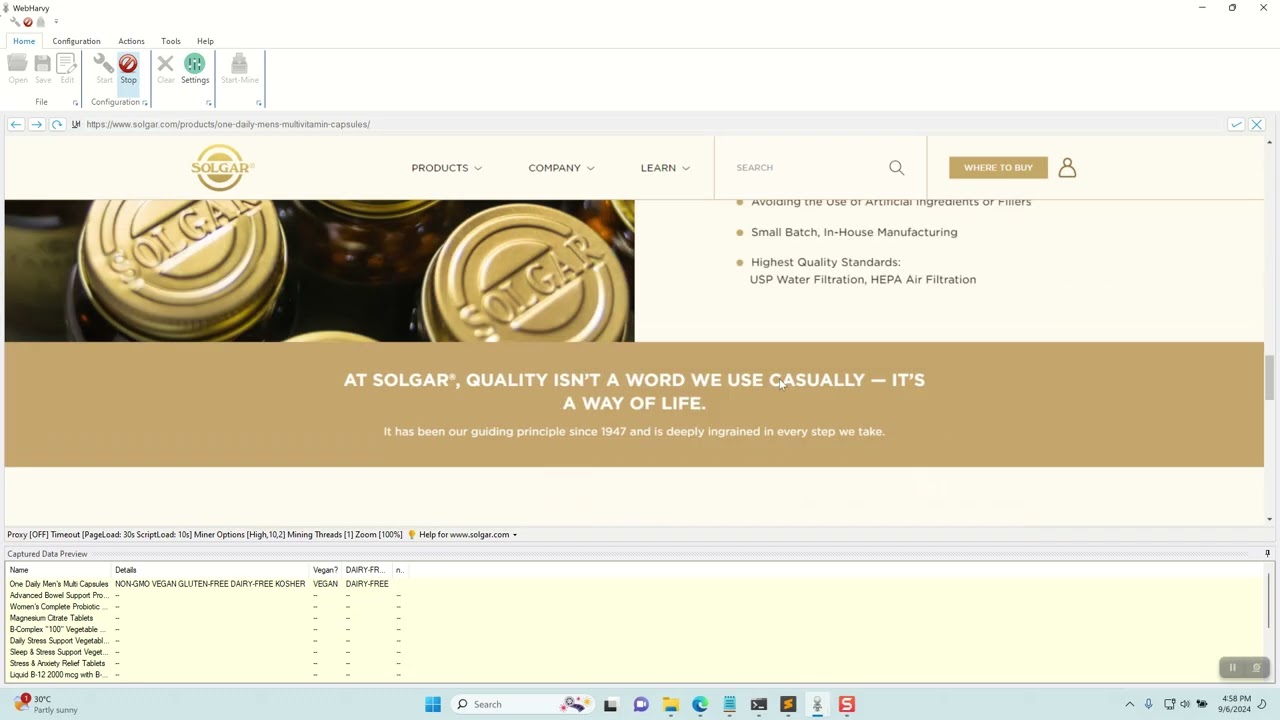Open the Tools ribbon tab
Screen dimensions: 1280x720
tap(171, 41)
